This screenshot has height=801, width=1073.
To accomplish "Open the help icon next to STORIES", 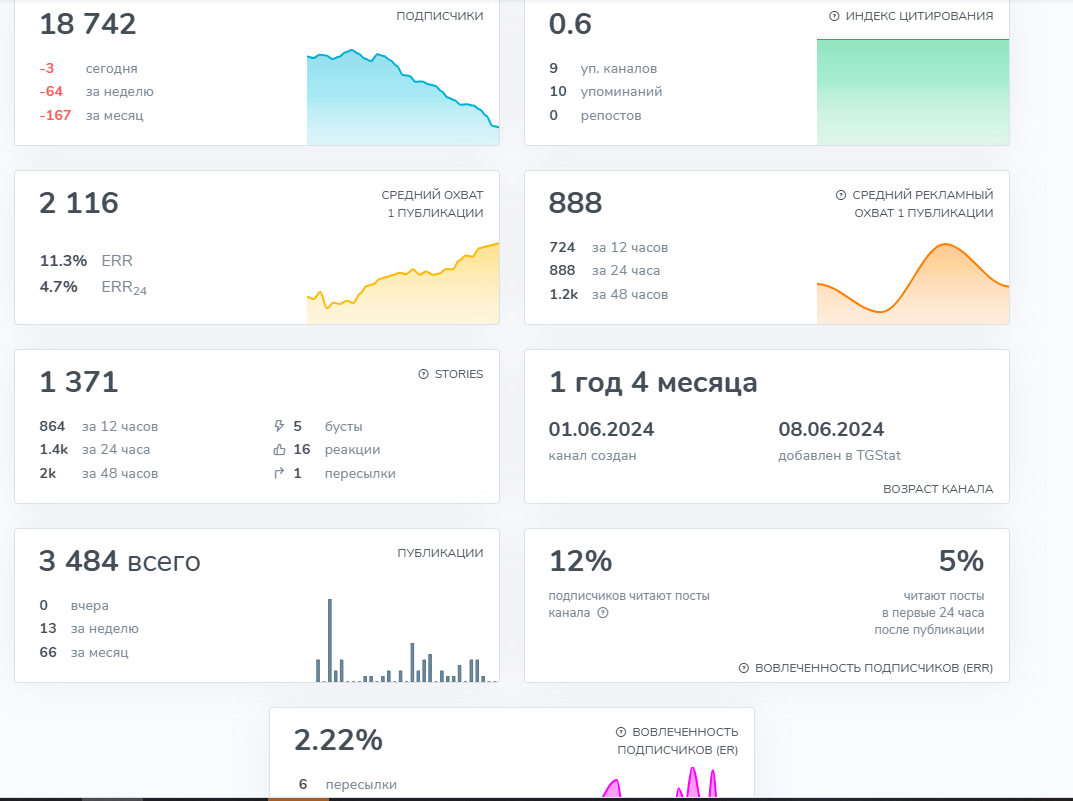I will click(424, 374).
